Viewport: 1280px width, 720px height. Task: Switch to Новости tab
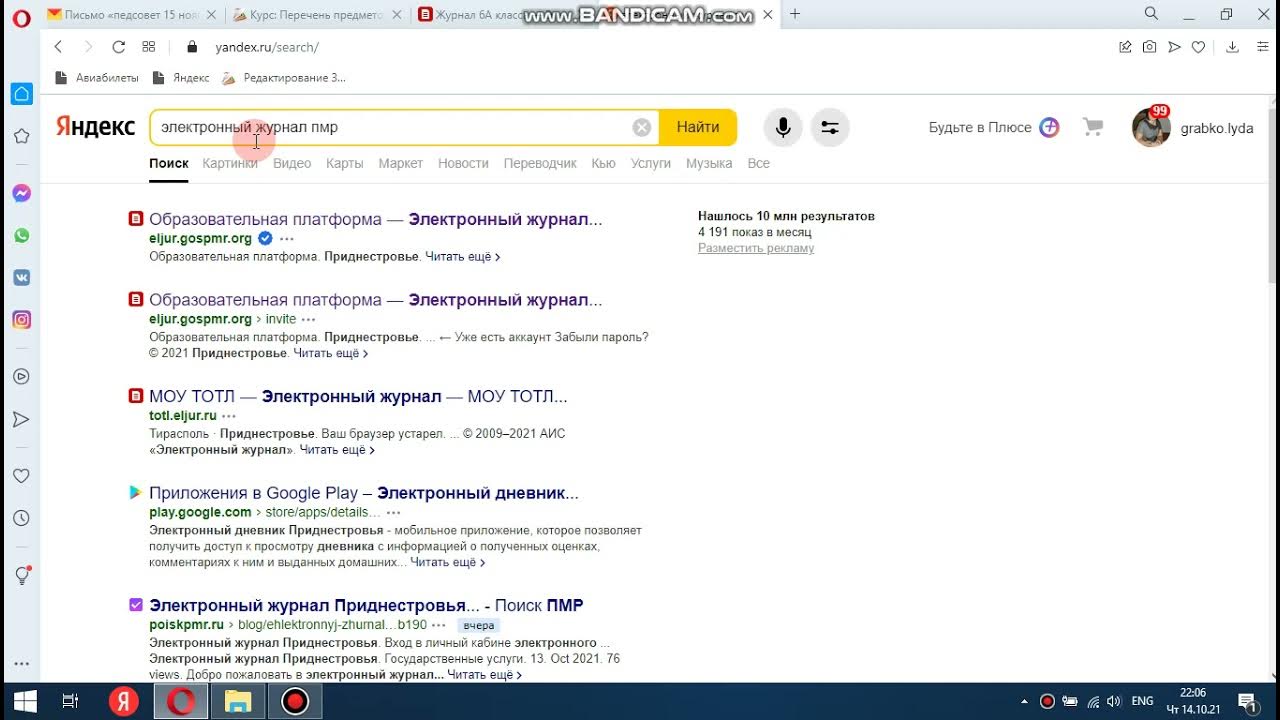pos(463,163)
